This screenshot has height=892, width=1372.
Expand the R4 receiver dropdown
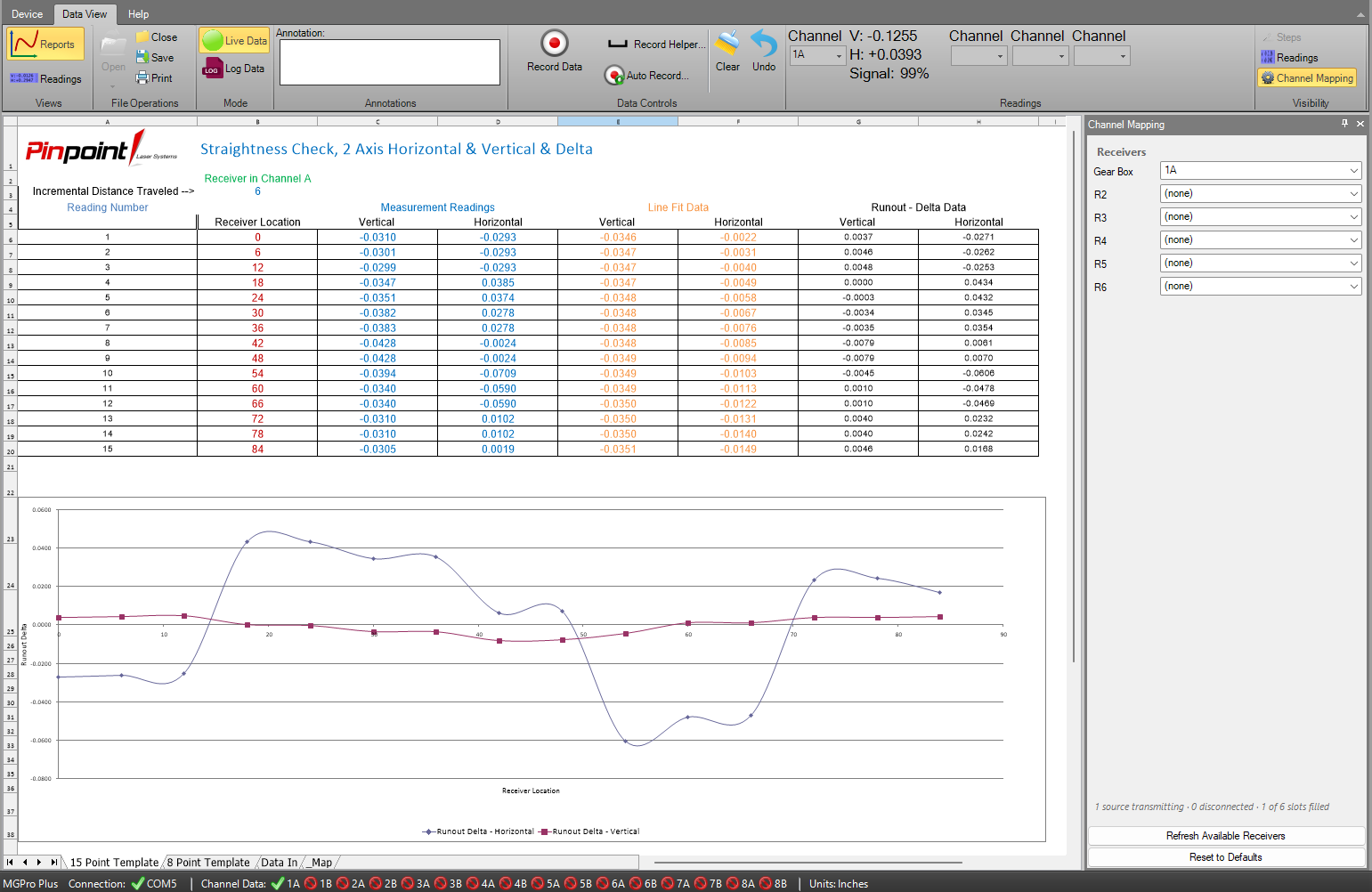(x=1261, y=239)
